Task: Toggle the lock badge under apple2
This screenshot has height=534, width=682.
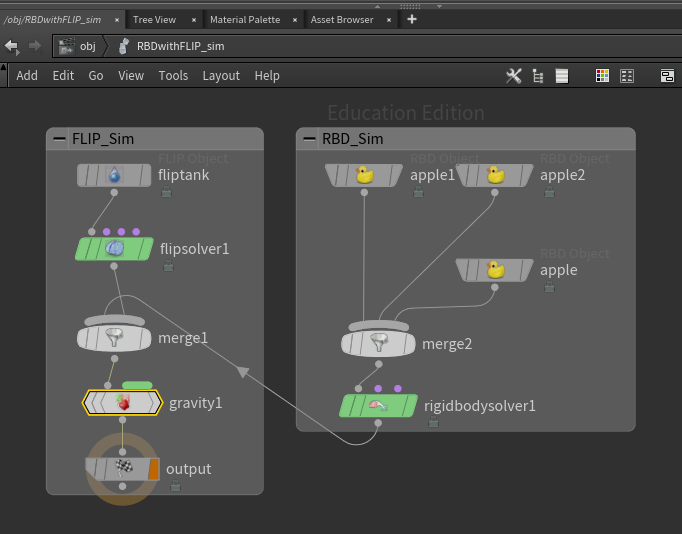Action: pyautogui.click(x=549, y=192)
